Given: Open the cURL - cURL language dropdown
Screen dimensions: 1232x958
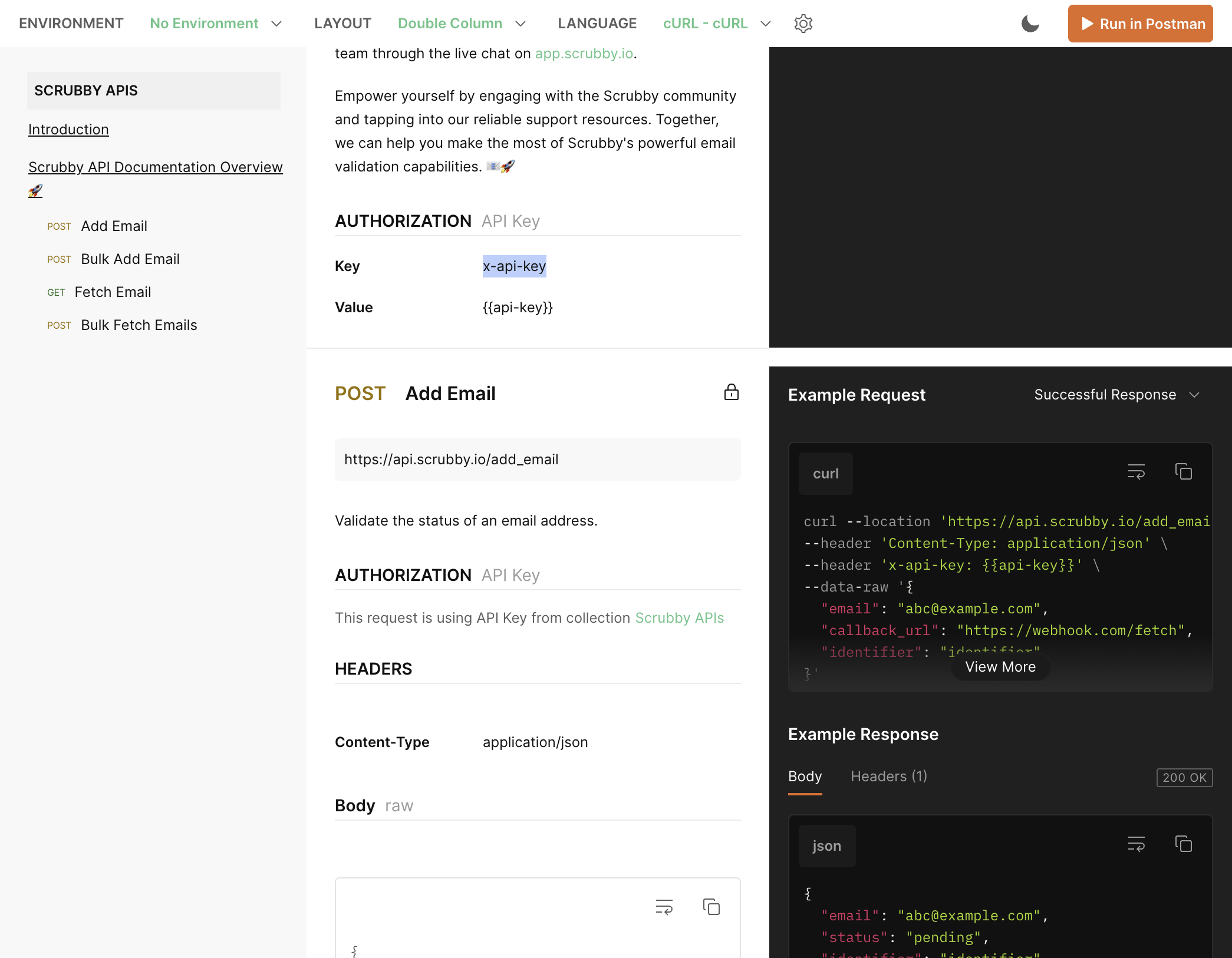Looking at the screenshot, I should click(717, 24).
